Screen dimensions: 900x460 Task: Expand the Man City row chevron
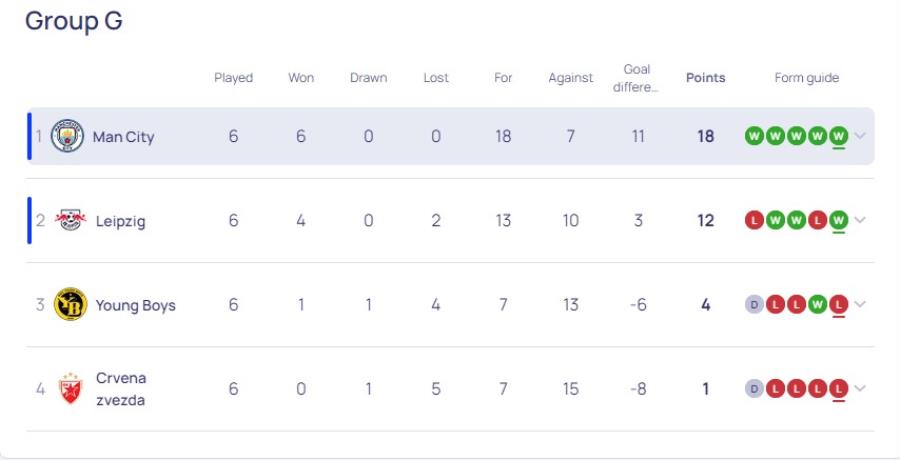860,136
